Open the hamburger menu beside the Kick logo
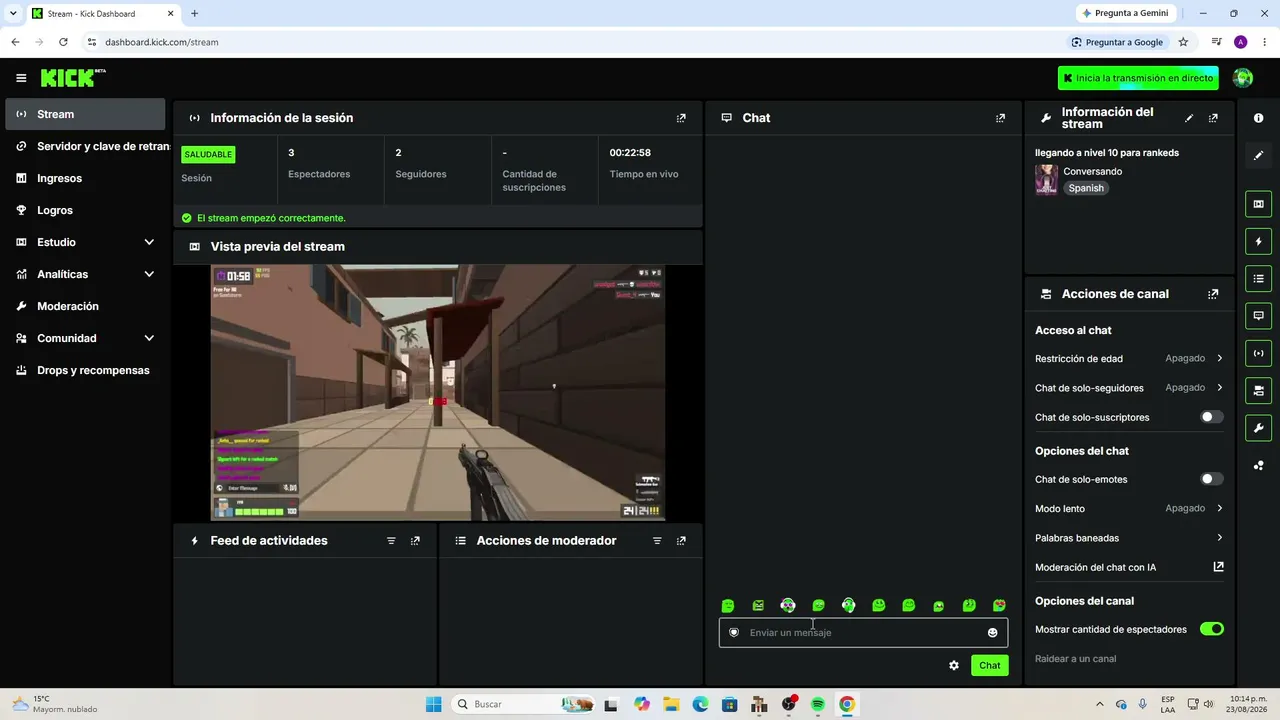Image resolution: width=1280 pixels, height=720 pixels. pyautogui.click(x=21, y=78)
